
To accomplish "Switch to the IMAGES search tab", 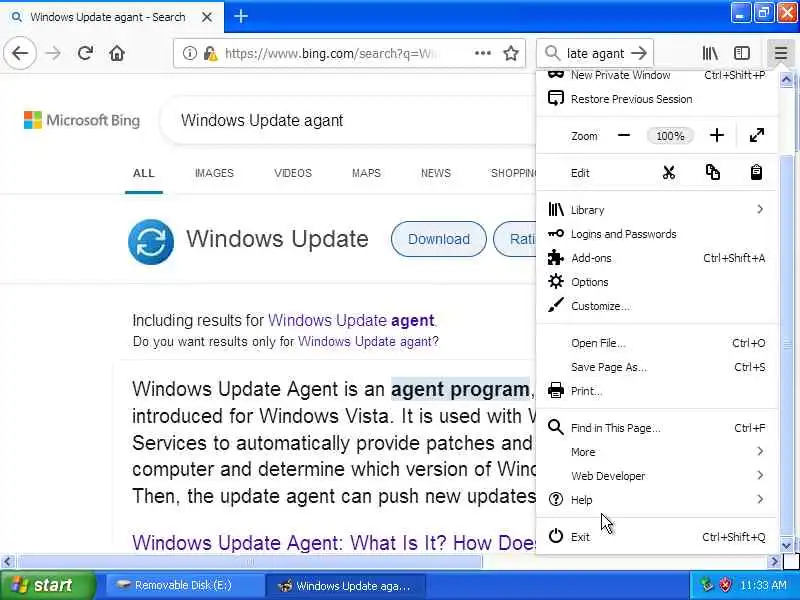I will (x=214, y=173).
